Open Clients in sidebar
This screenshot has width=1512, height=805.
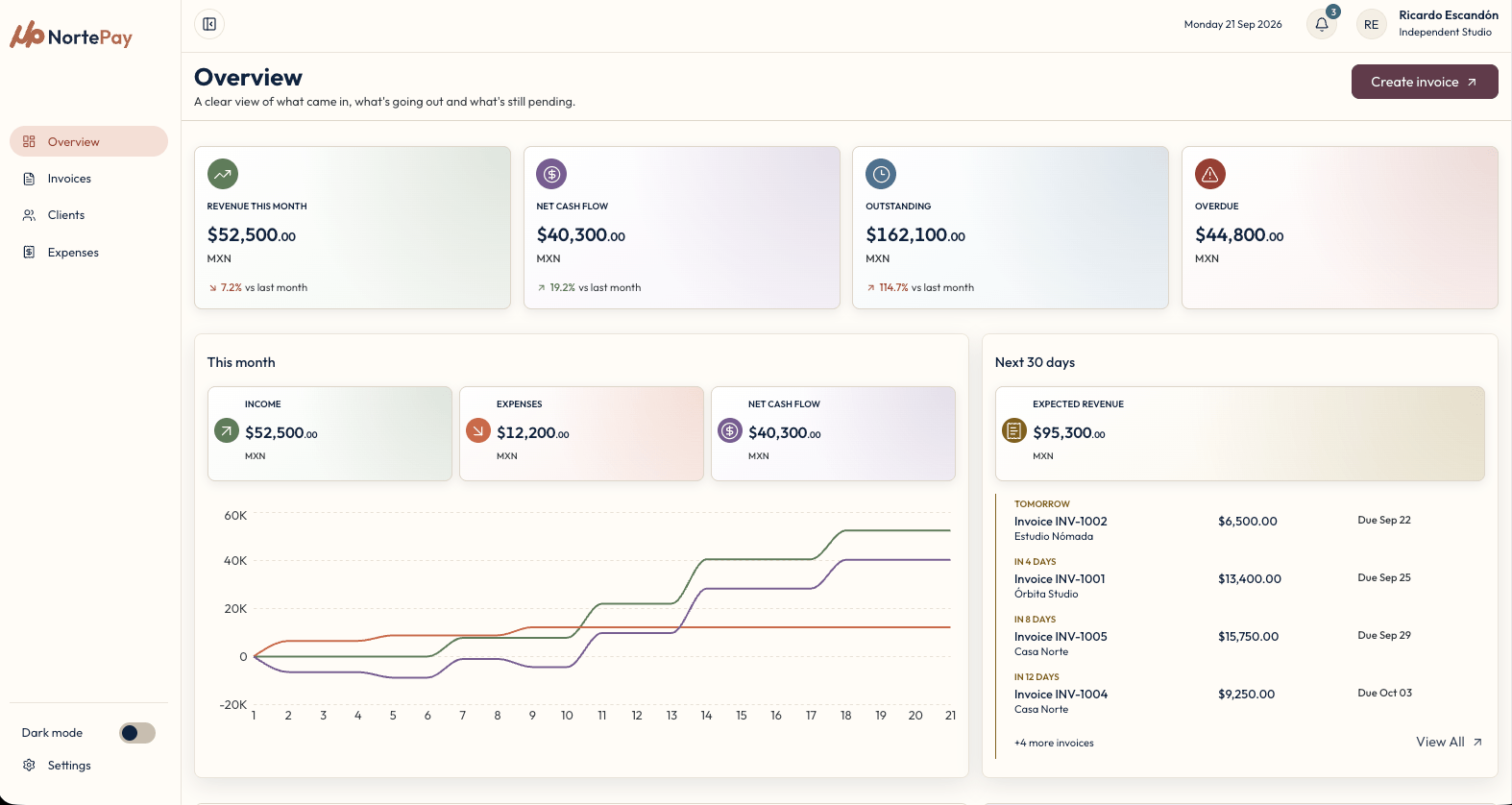pyautogui.click(x=88, y=215)
